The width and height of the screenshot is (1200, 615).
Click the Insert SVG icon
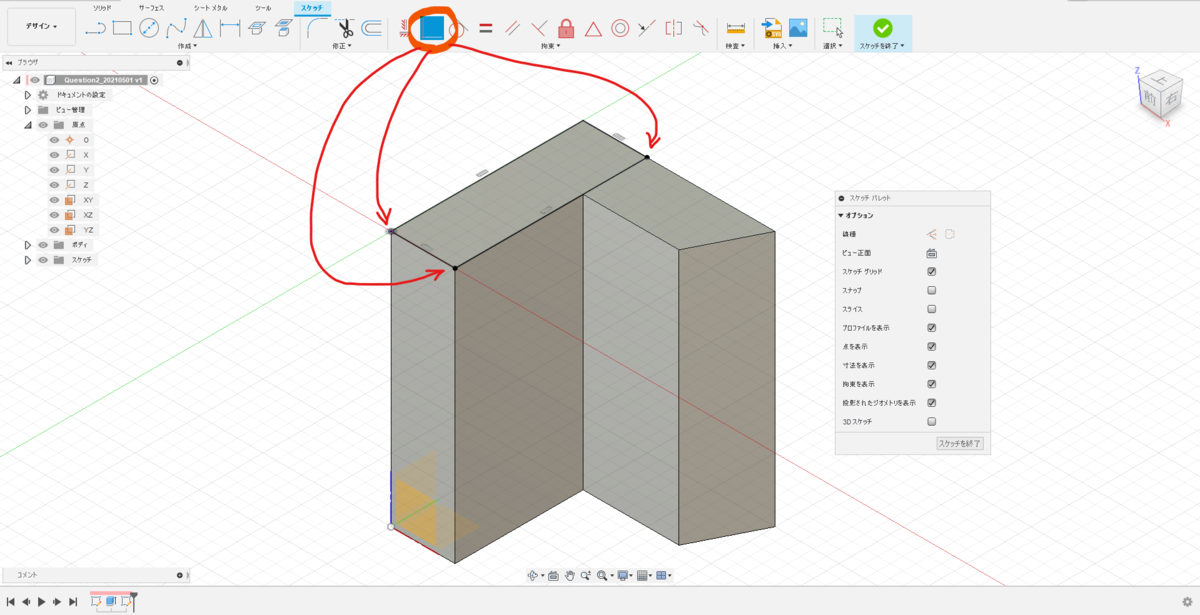pos(771,28)
